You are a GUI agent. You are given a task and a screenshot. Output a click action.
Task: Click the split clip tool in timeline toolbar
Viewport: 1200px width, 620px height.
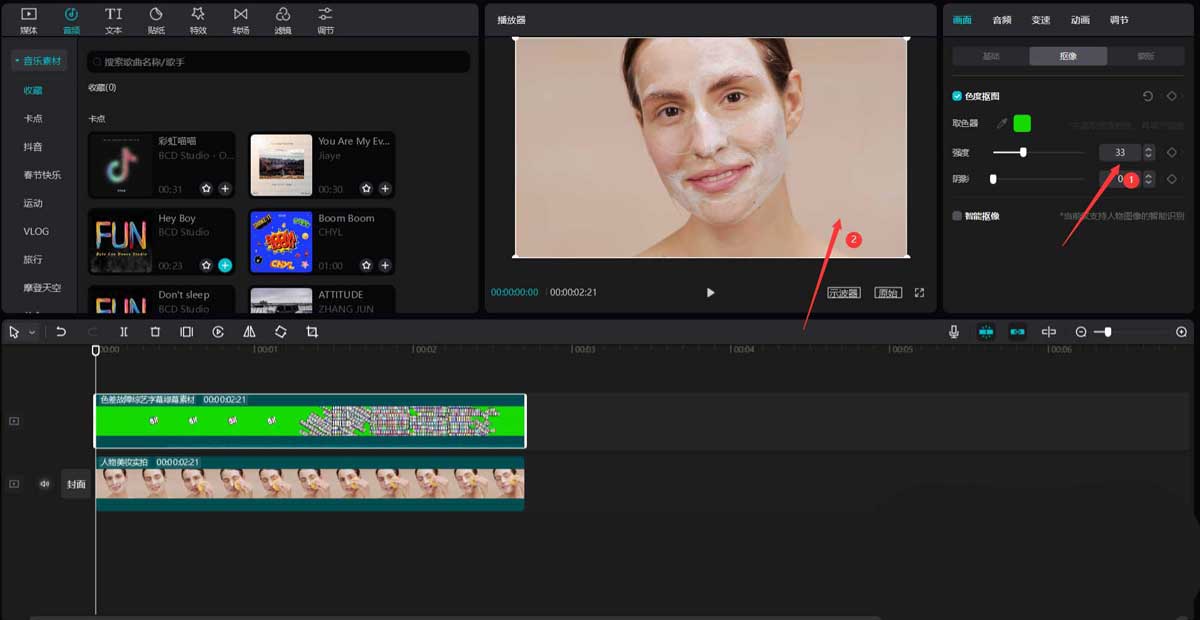(x=124, y=332)
